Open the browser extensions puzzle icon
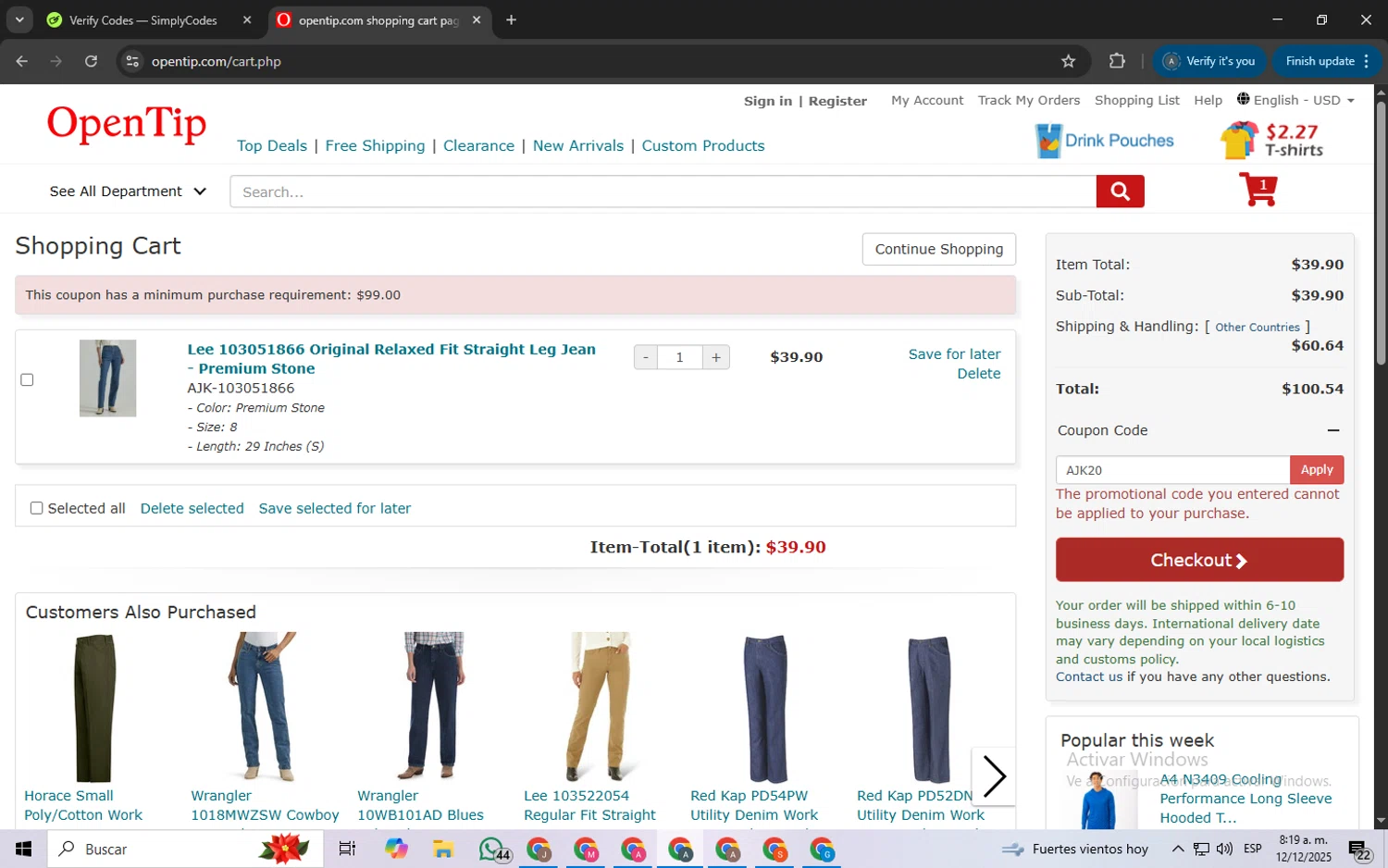1388x868 pixels. [1117, 61]
